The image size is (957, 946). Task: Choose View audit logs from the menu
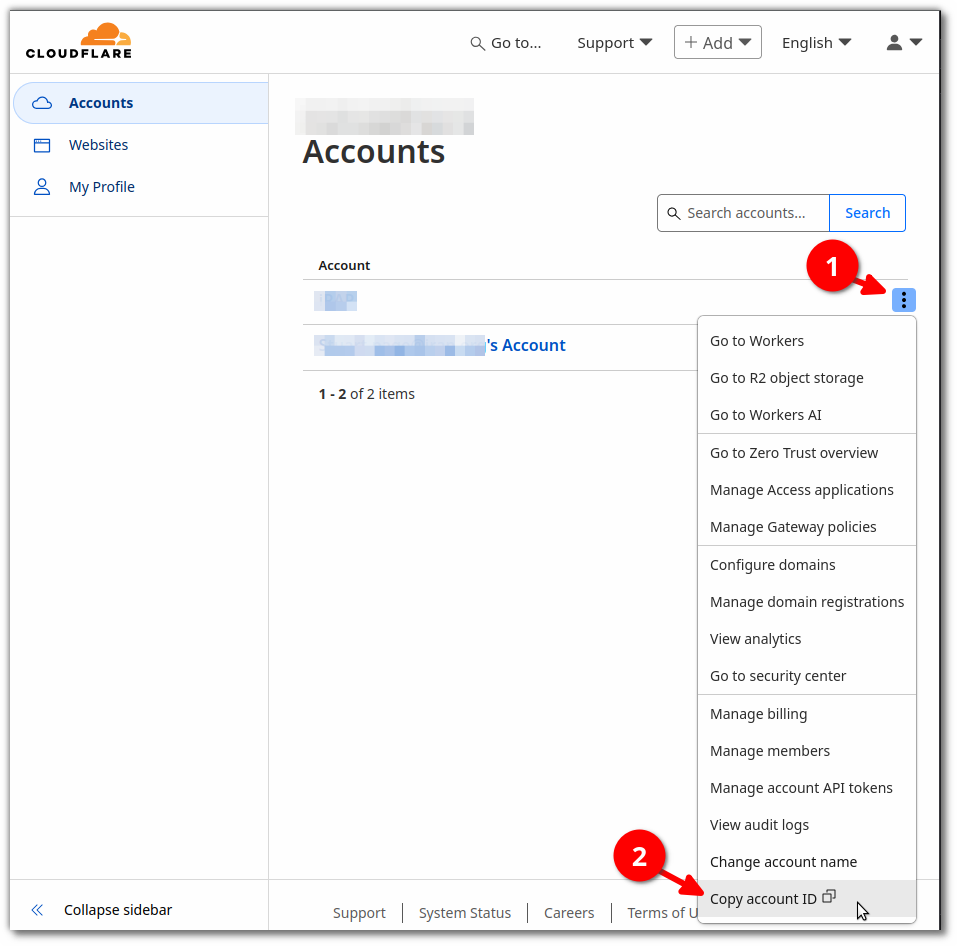tap(759, 824)
